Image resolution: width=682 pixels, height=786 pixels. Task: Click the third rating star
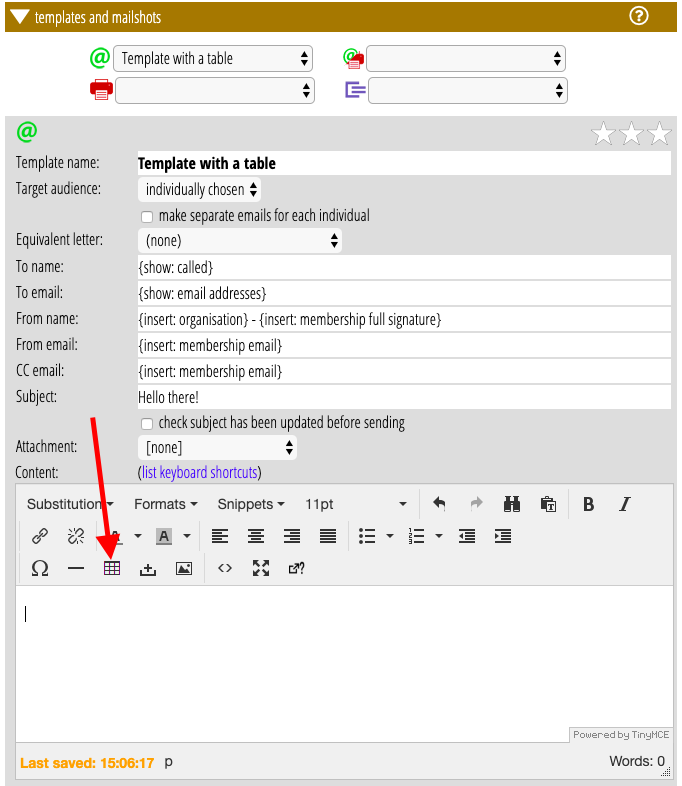point(659,133)
